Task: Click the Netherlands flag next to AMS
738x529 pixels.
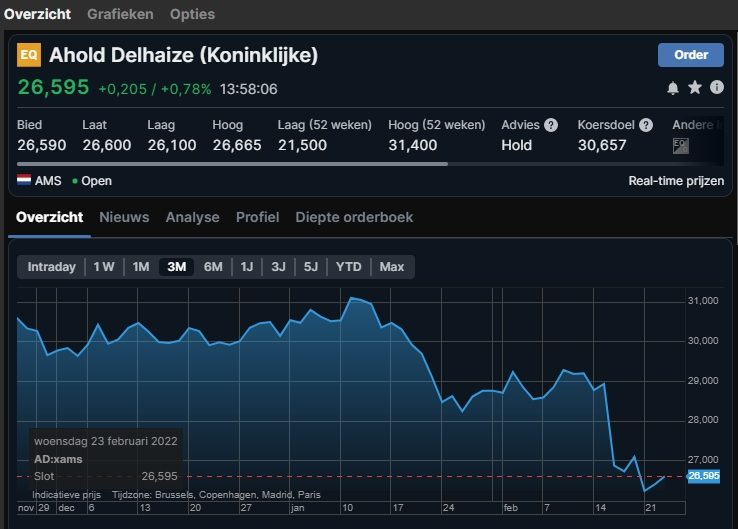Action: pyautogui.click(x=25, y=181)
